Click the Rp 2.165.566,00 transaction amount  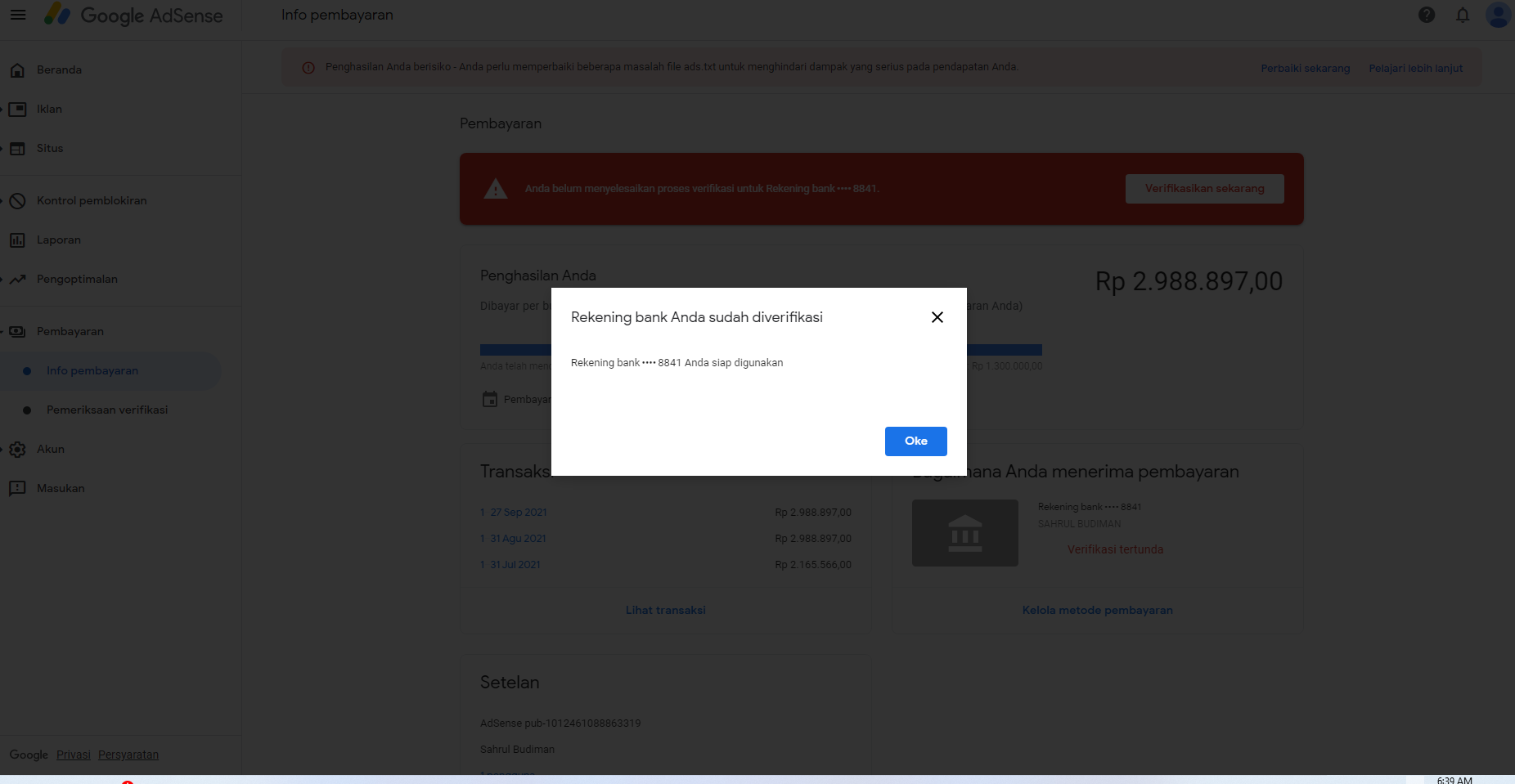[813, 565]
